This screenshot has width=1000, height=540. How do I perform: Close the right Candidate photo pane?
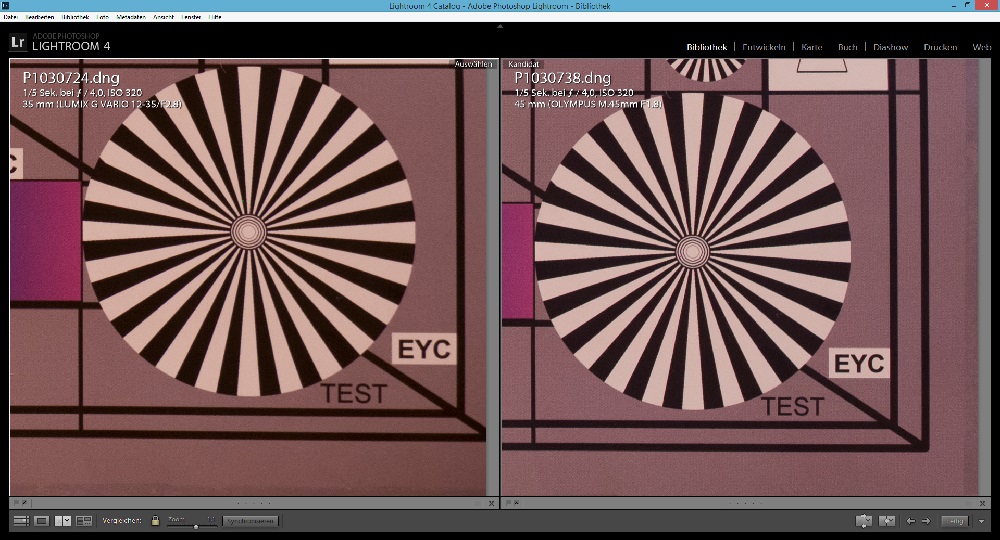click(982, 503)
